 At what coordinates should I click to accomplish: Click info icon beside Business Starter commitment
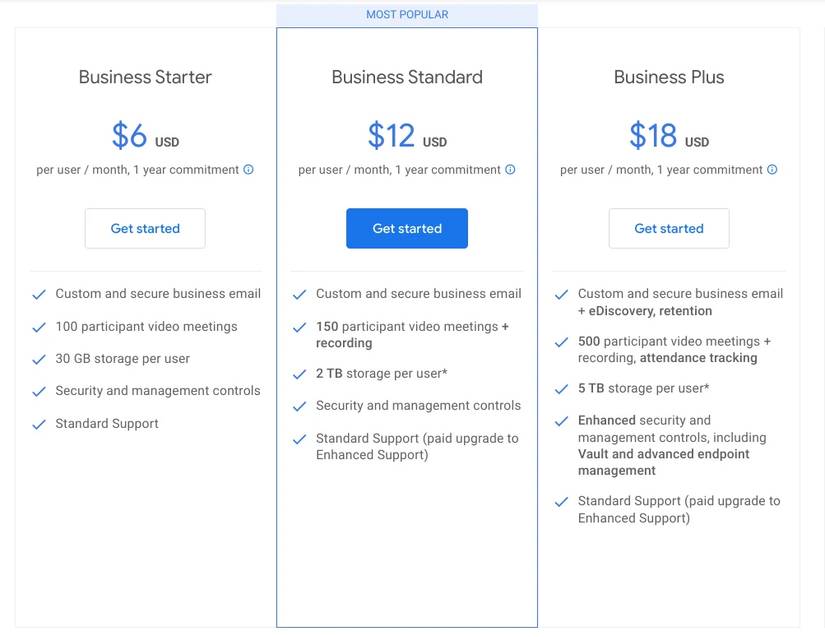click(x=249, y=170)
